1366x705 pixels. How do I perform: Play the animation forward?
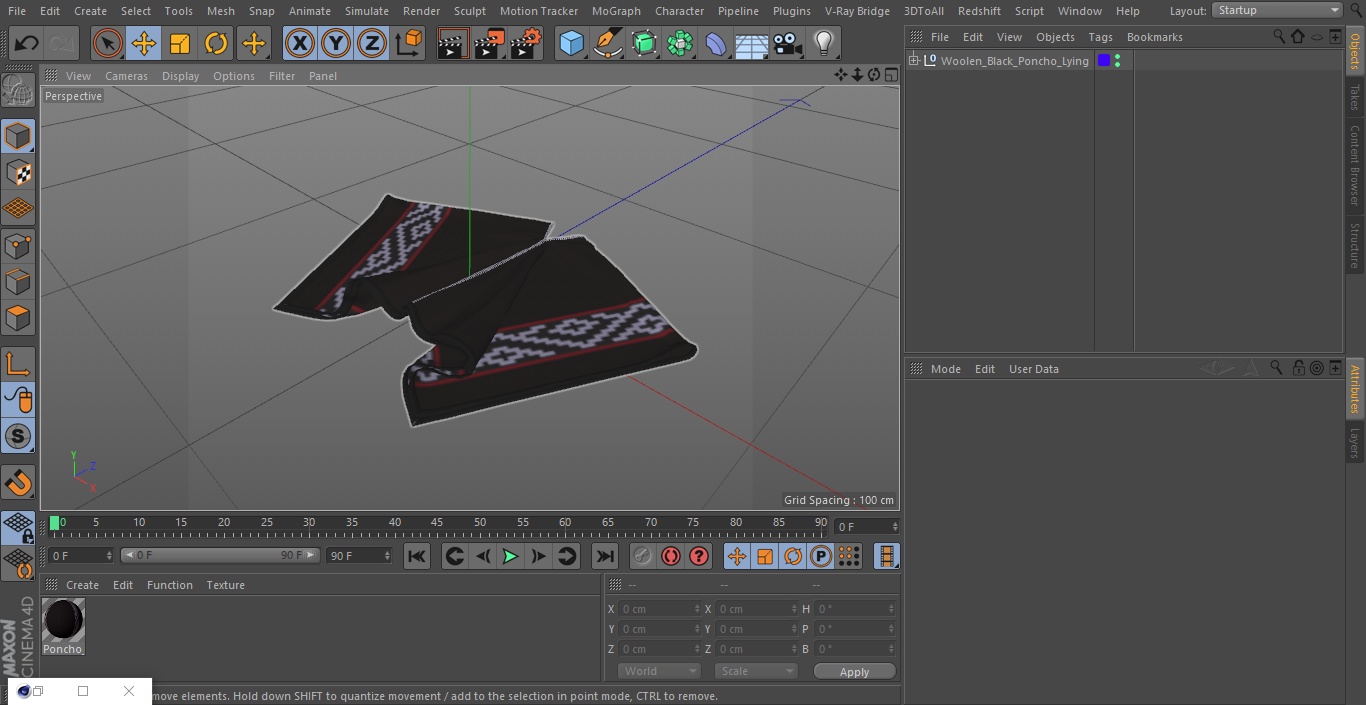[x=510, y=556]
